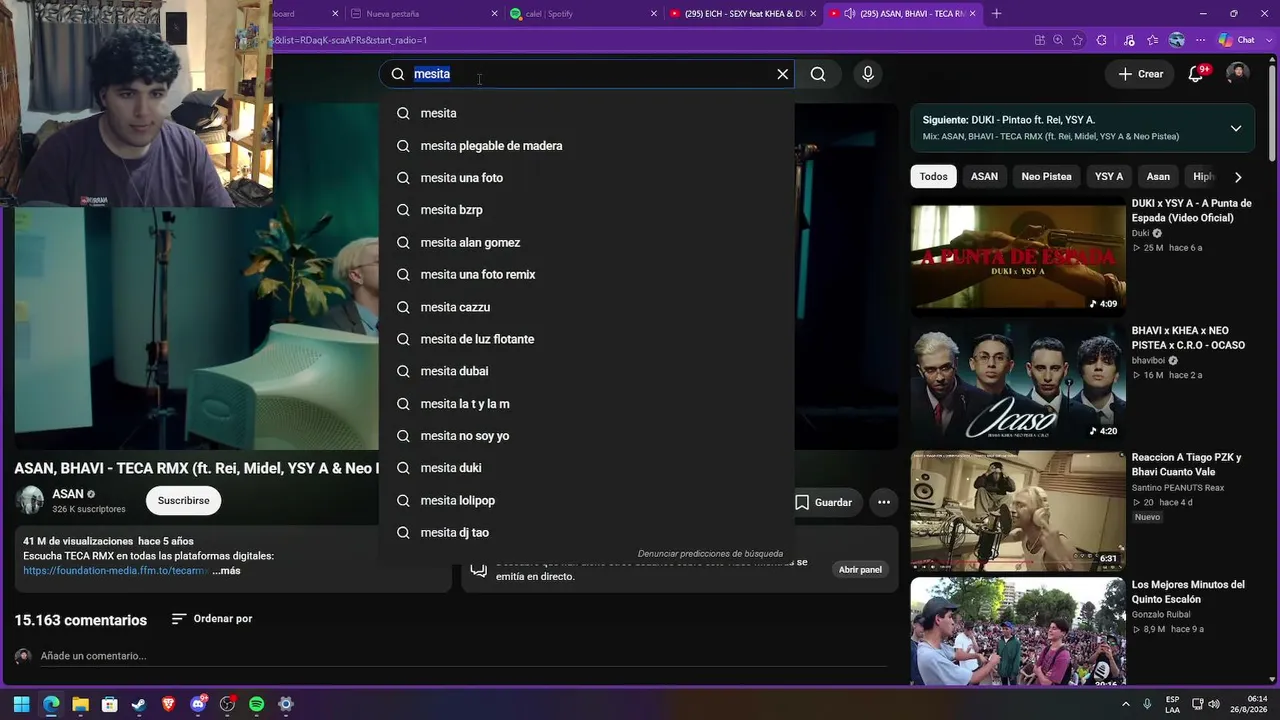Close the Nueva pestaña tab
This screenshot has height=720, width=1280.
(494, 14)
